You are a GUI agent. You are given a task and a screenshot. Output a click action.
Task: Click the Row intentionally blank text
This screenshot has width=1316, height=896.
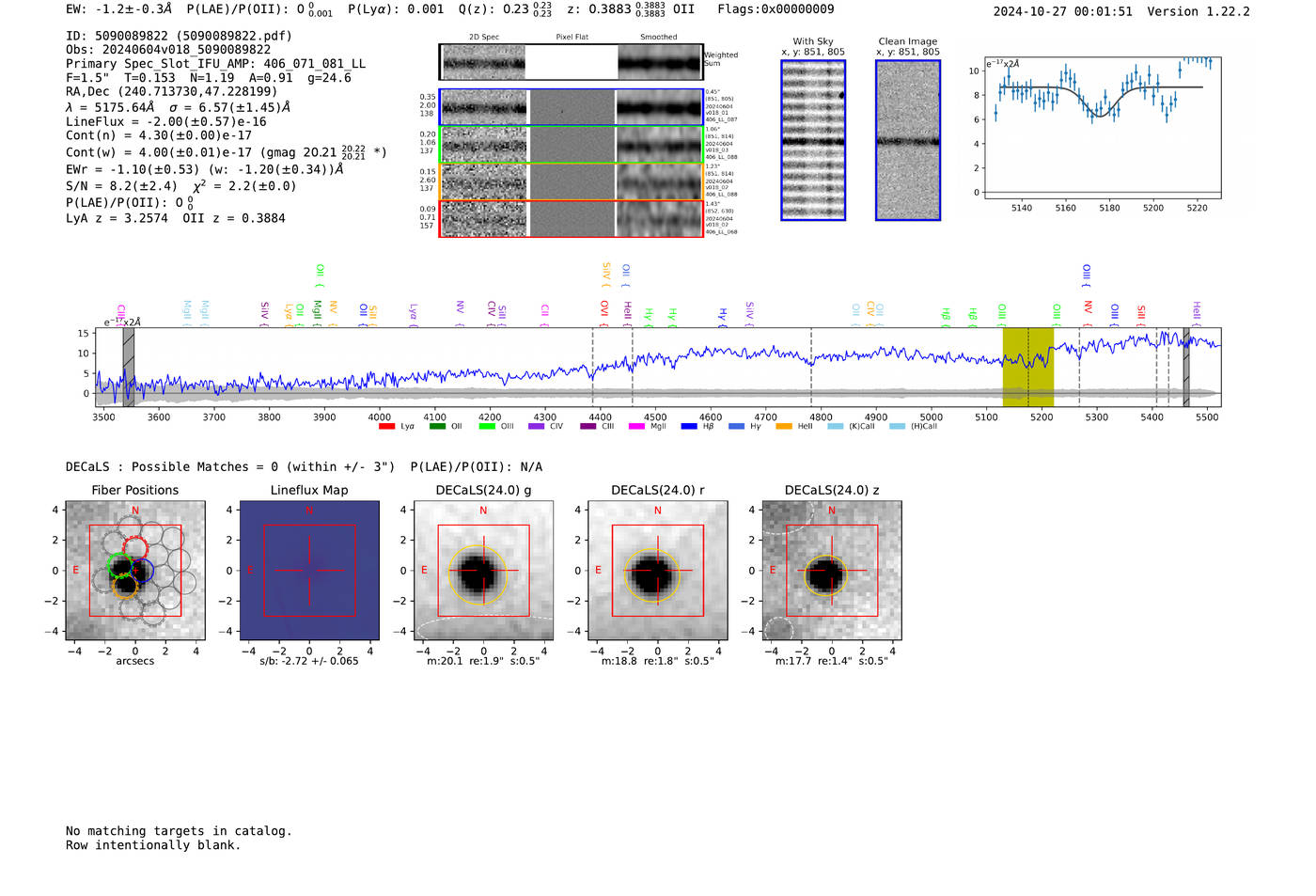point(153,845)
